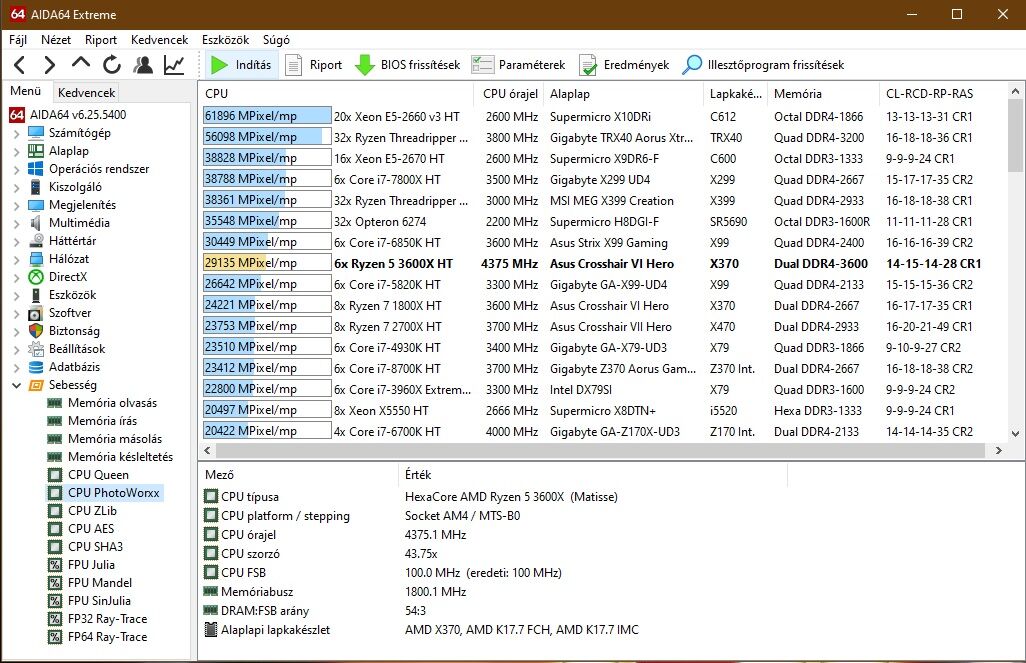
Task: Open CPU AES benchmark
Action: 91,529
